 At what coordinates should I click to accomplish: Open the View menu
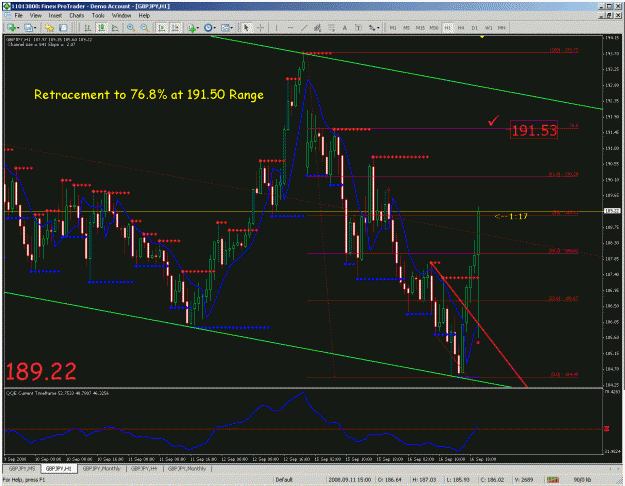click(35, 16)
